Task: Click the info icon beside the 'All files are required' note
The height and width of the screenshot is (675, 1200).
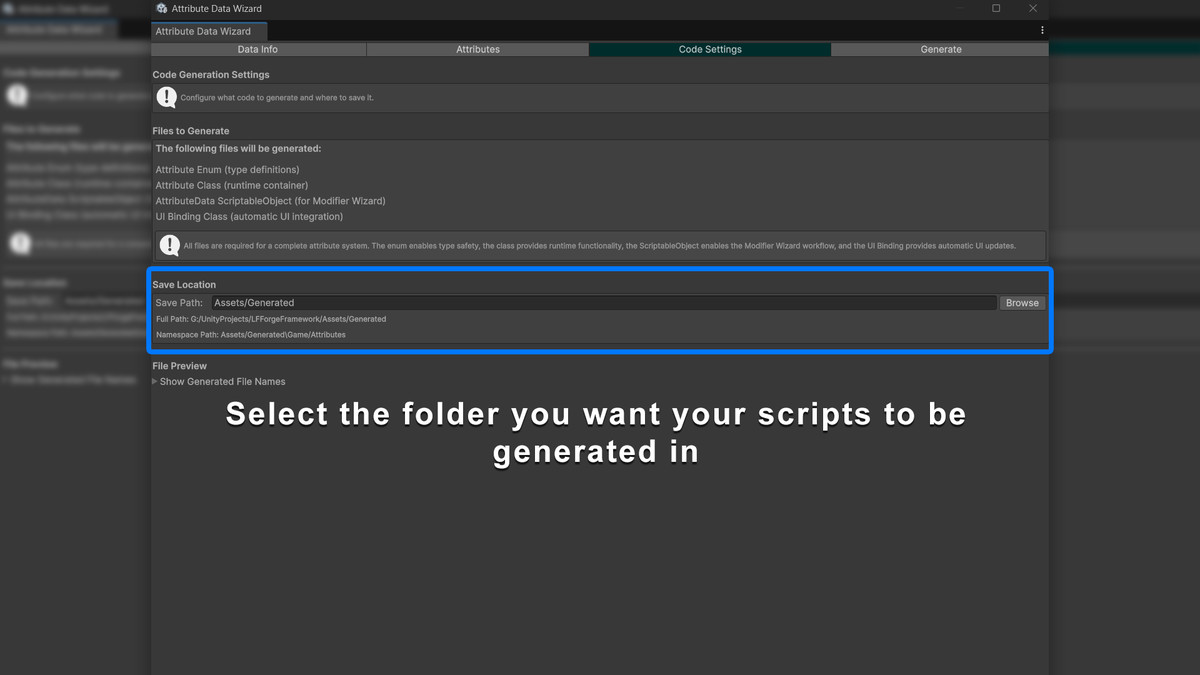Action: tap(168, 245)
